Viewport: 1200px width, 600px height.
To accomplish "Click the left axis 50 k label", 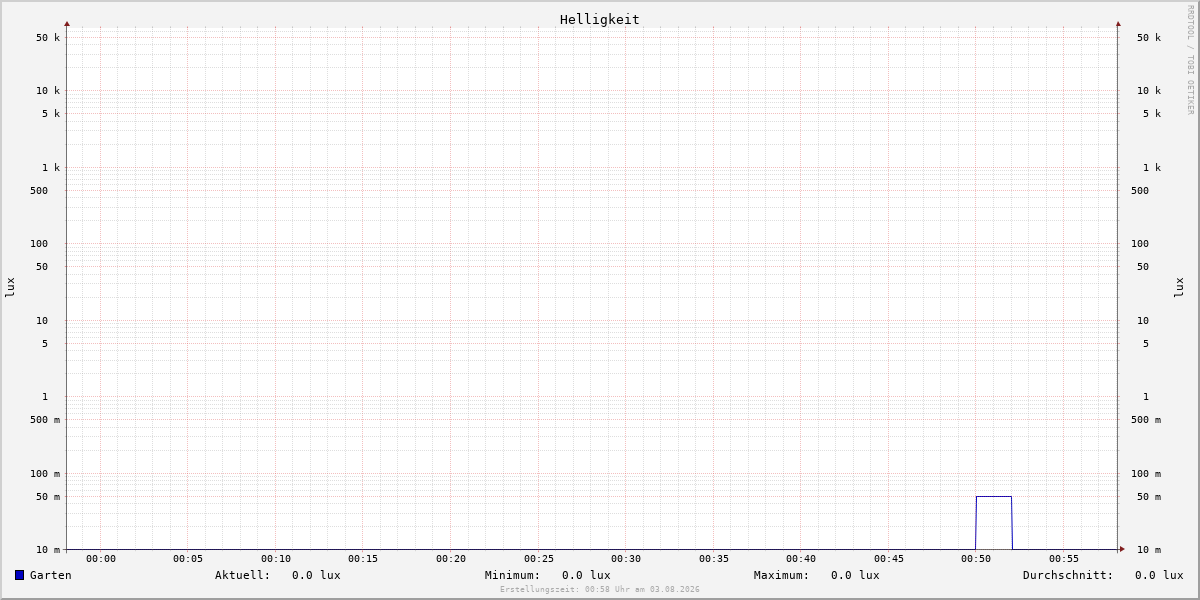I will [48, 38].
